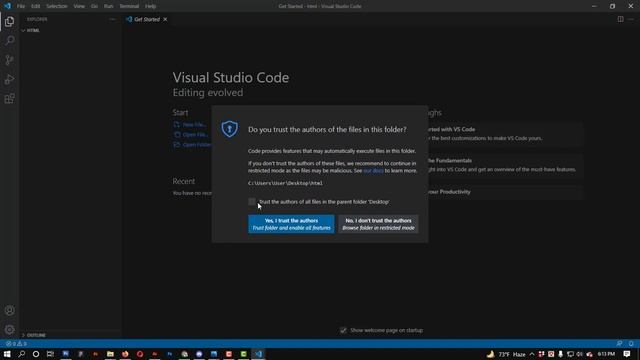Click No, I don't trust the authors
This screenshot has height=360, width=640.
[x=378, y=224]
